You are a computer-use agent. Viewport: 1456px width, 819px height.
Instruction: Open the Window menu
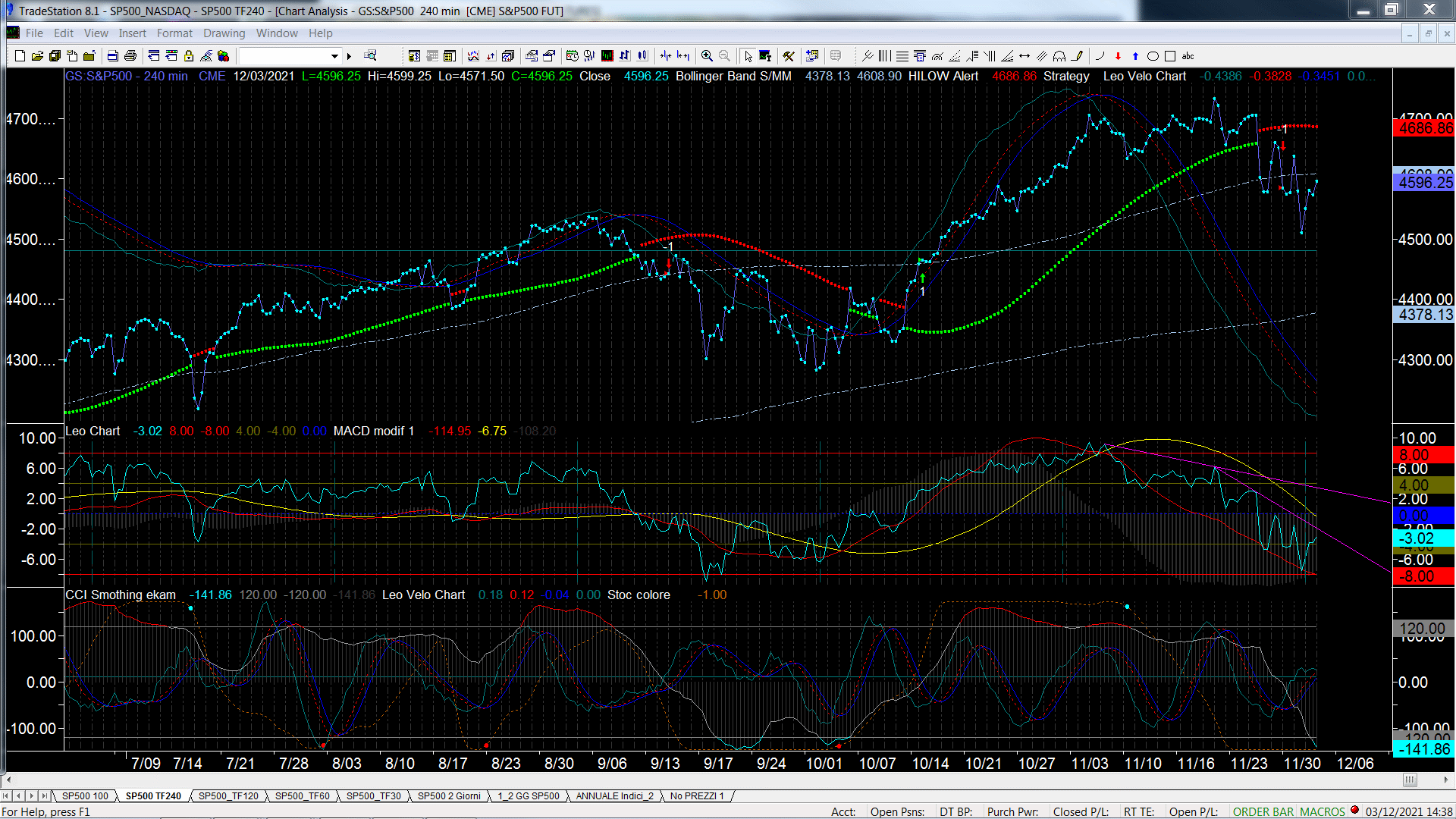coord(277,33)
